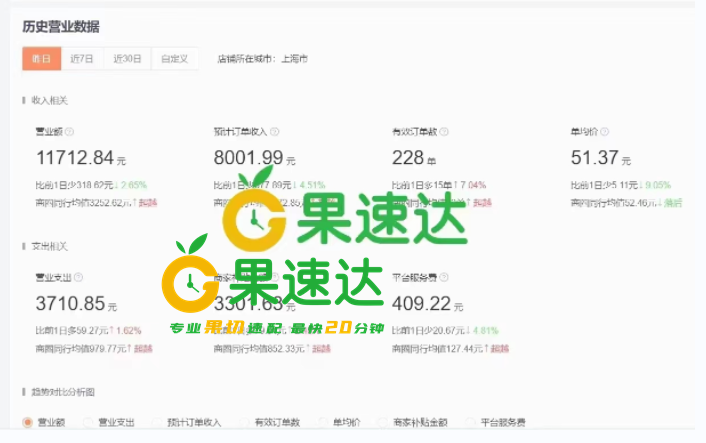Click the 单均价 question mark icon
Viewport: 706px width, 443px height.
pos(605,132)
